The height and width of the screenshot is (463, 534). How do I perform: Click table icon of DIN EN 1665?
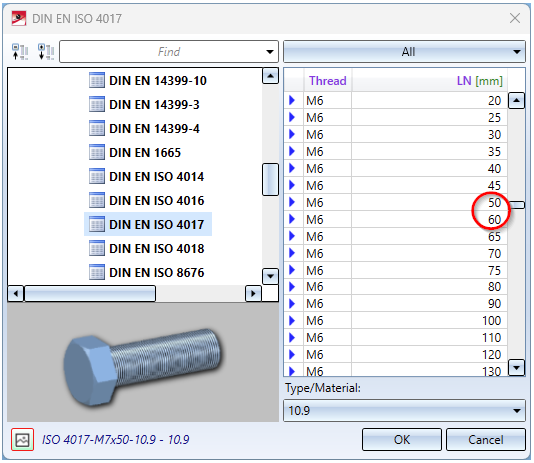(x=97, y=152)
